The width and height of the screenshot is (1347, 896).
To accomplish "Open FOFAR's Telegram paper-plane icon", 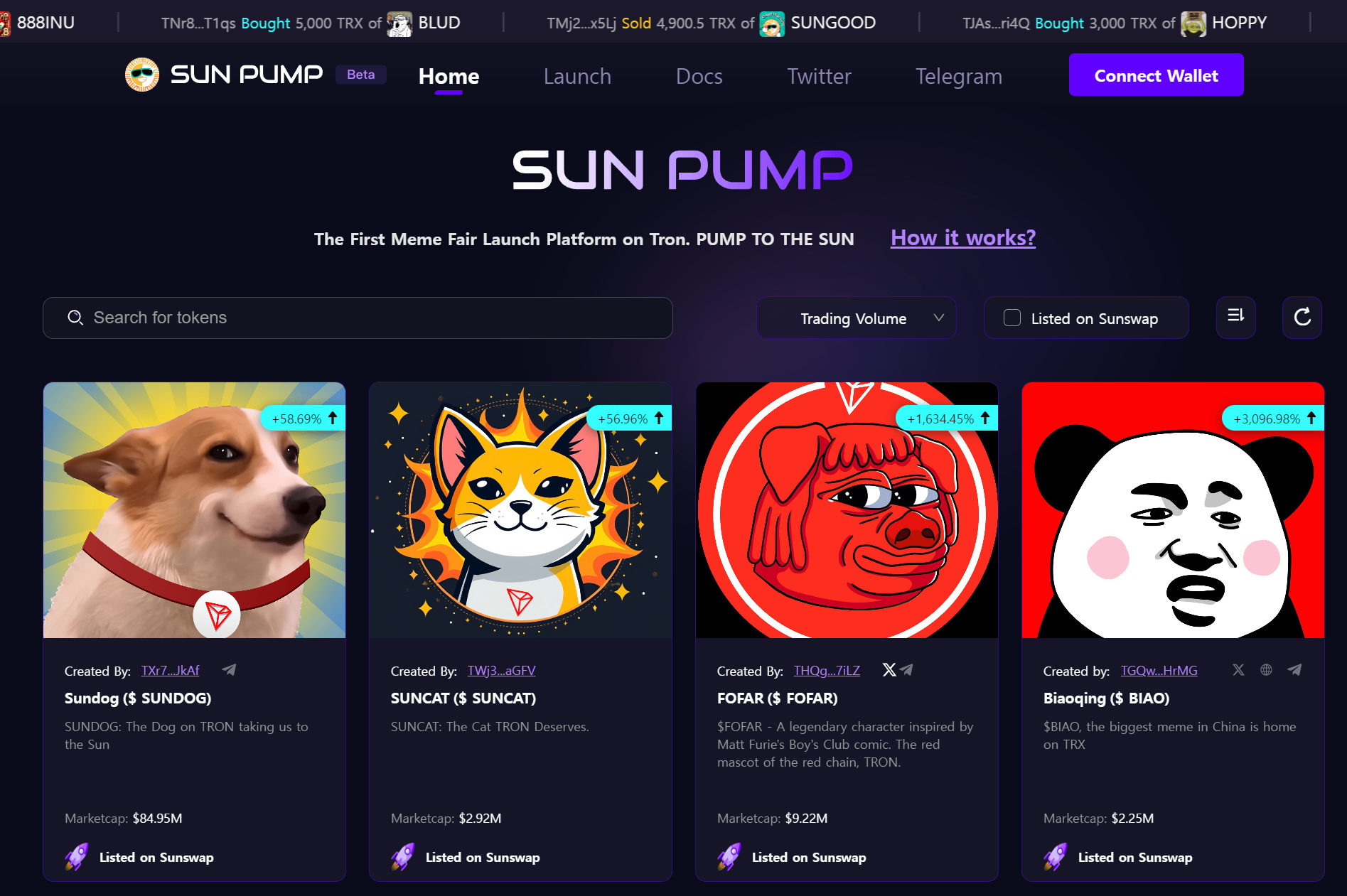I will (x=906, y=670).
